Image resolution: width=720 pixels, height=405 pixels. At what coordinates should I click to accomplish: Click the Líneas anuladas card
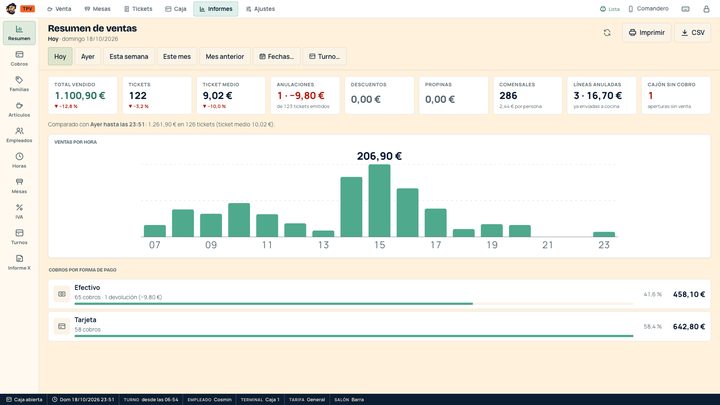[x=602, y=96]
